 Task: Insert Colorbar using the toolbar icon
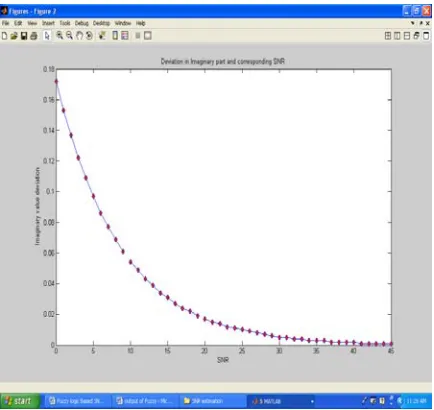[x=115, y=35]
